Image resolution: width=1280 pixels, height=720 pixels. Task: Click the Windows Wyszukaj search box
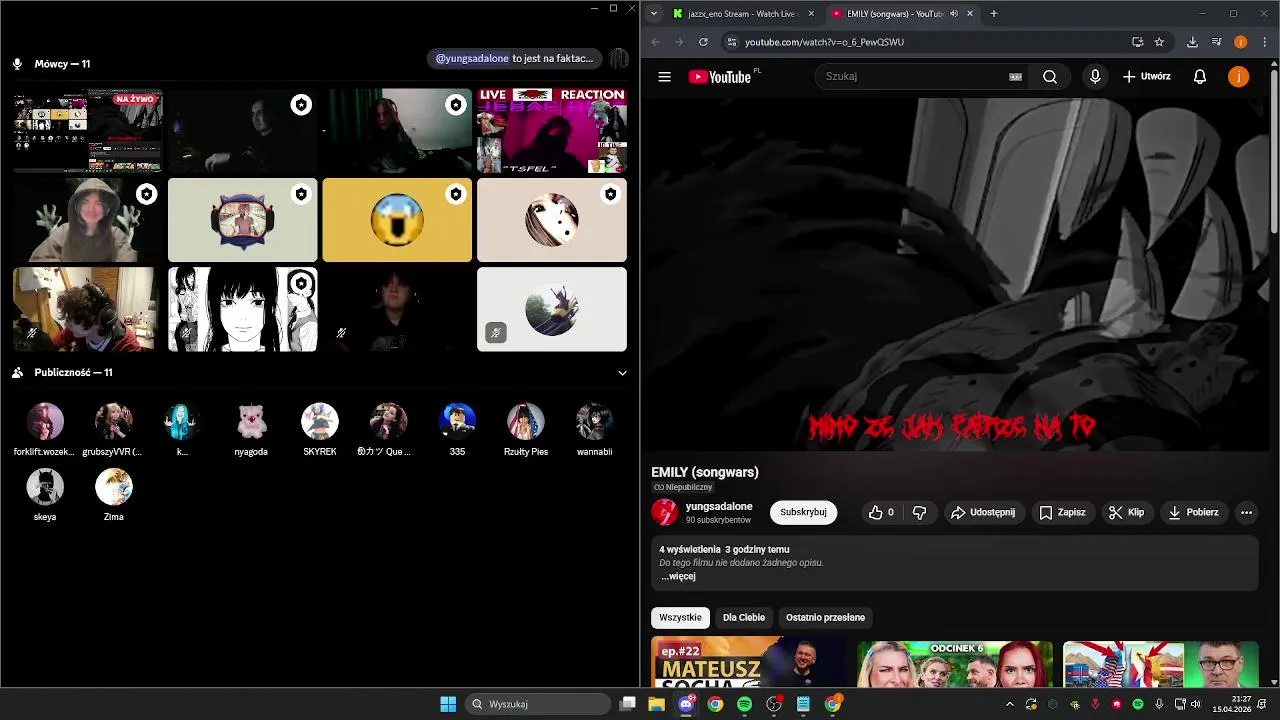(x=538, y=704)
